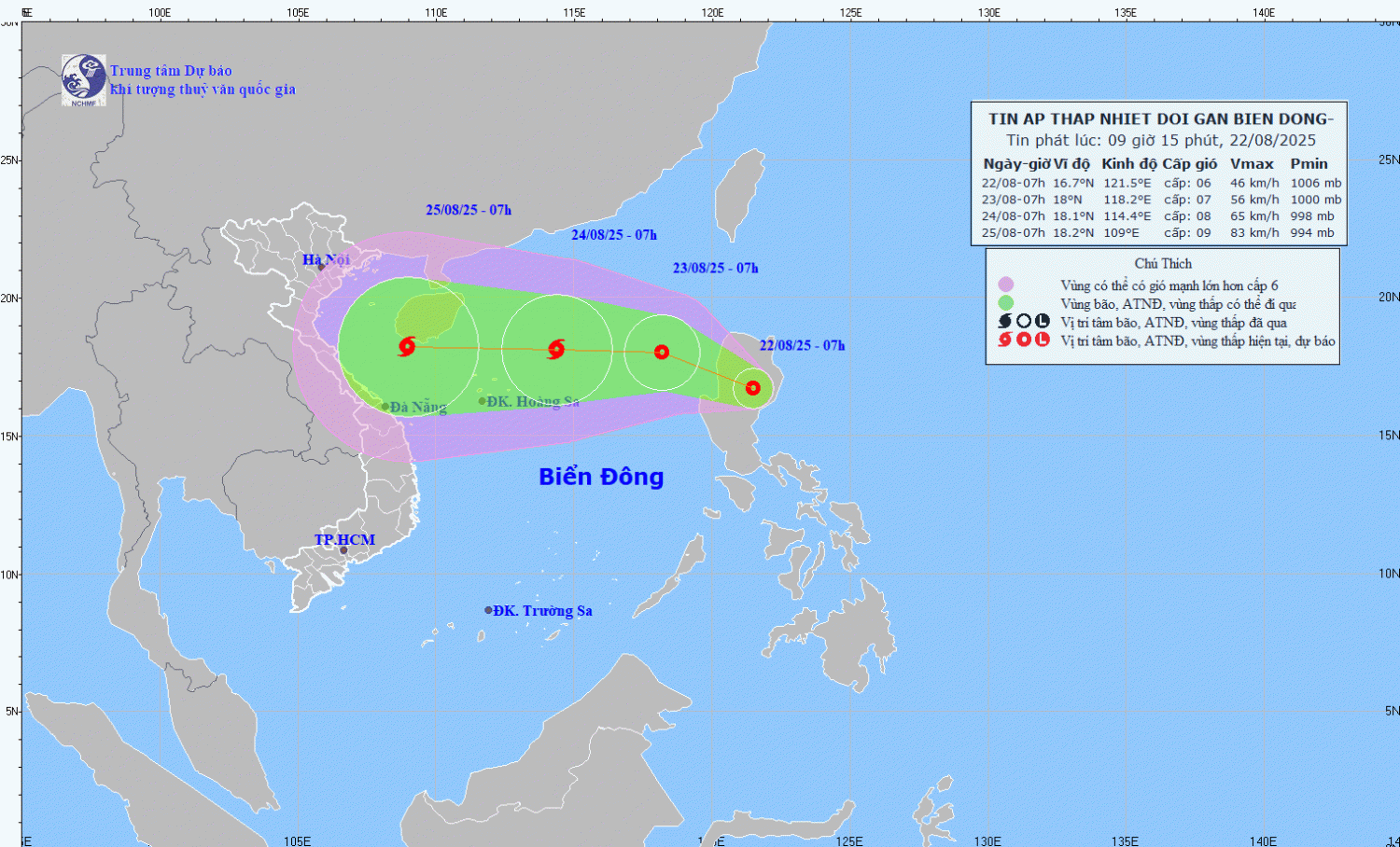
Task: Click the ĐK. Trường Sa location dot
Action: pyautogui.click(x=488, y=610)
